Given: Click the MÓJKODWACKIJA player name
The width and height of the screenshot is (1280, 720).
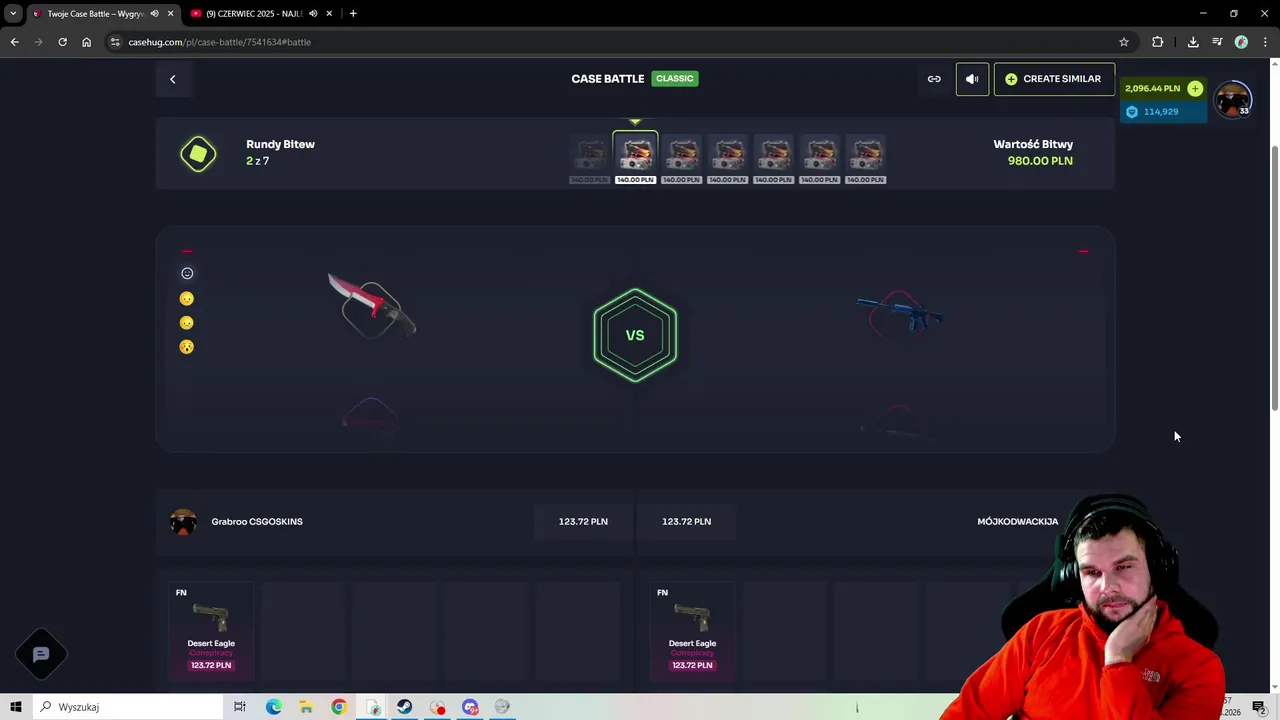Looking at the screenshot, I should [x=1017, y=522].
